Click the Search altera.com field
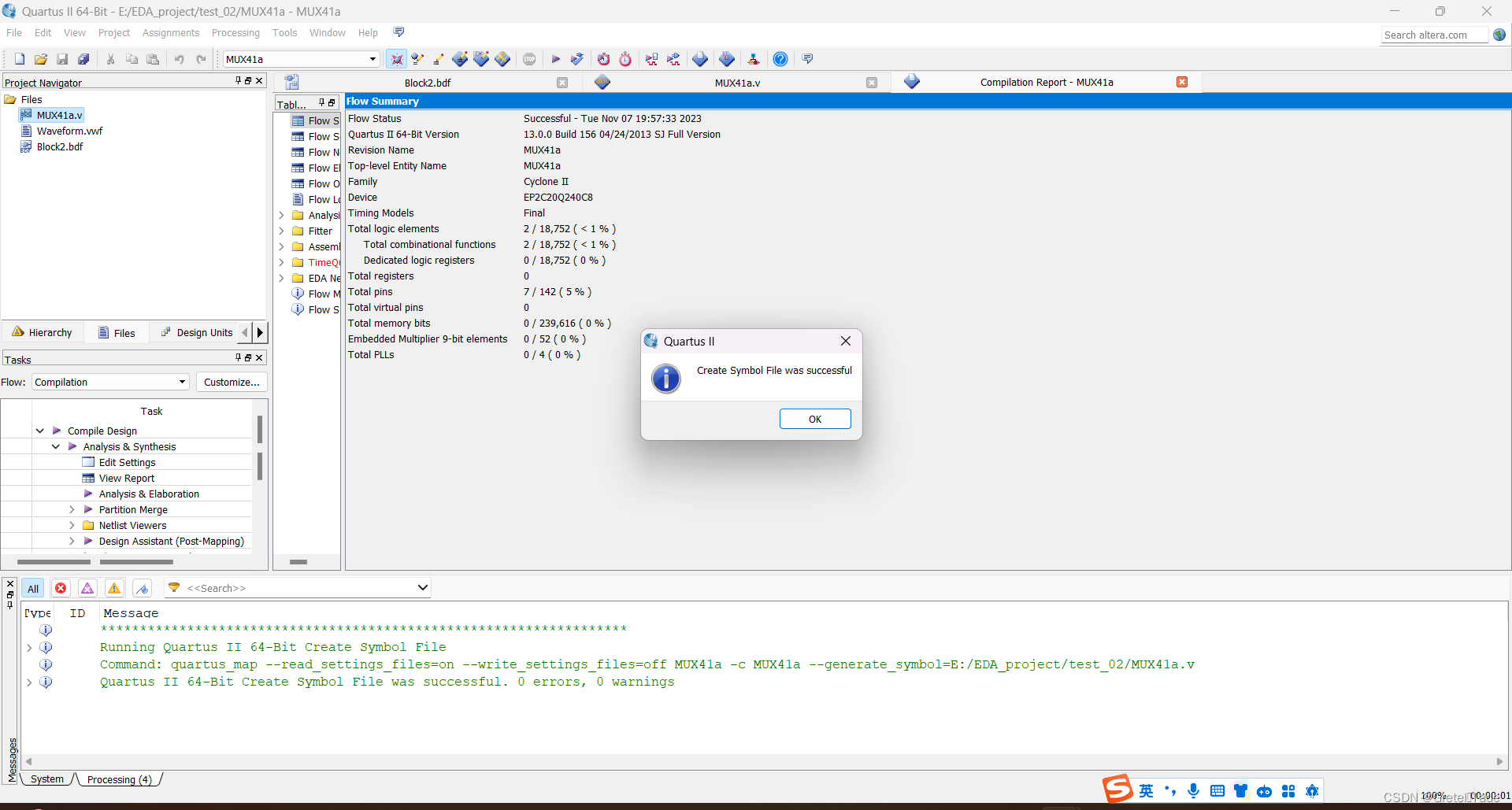Screen dimensions: 1512x810 [1434, 35]
